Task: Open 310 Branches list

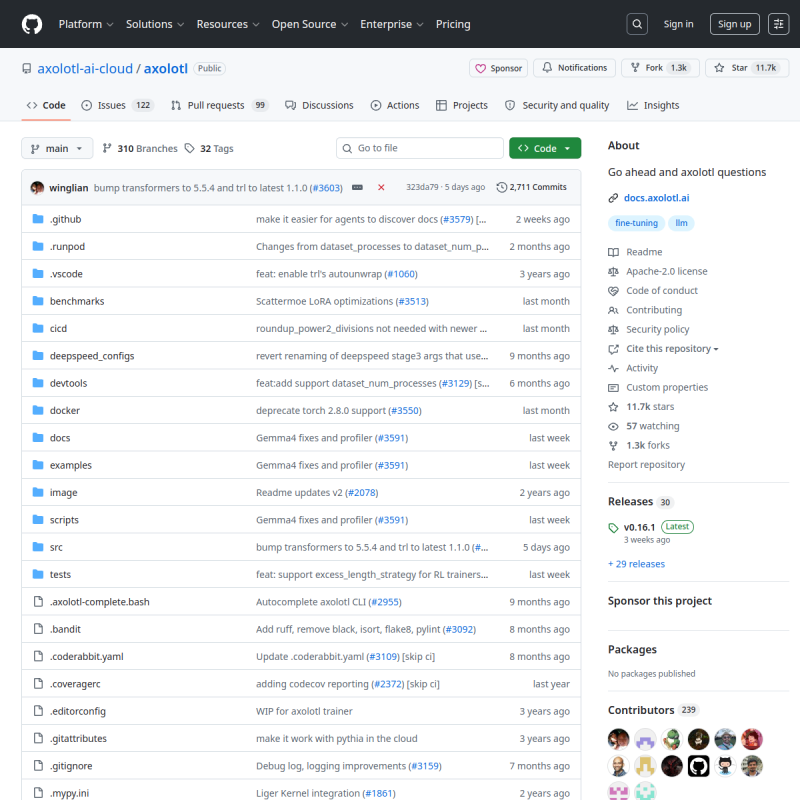Action: pyautogui.click(x=140, y=148)
